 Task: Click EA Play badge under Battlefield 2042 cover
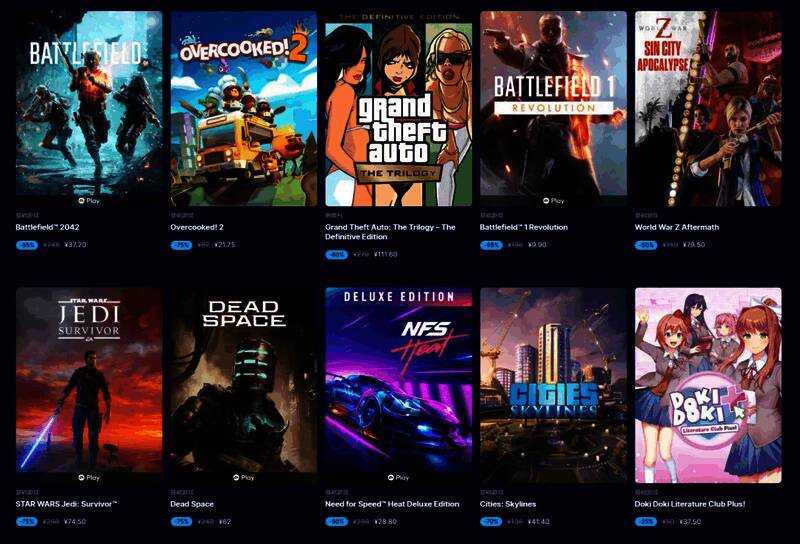89,201
